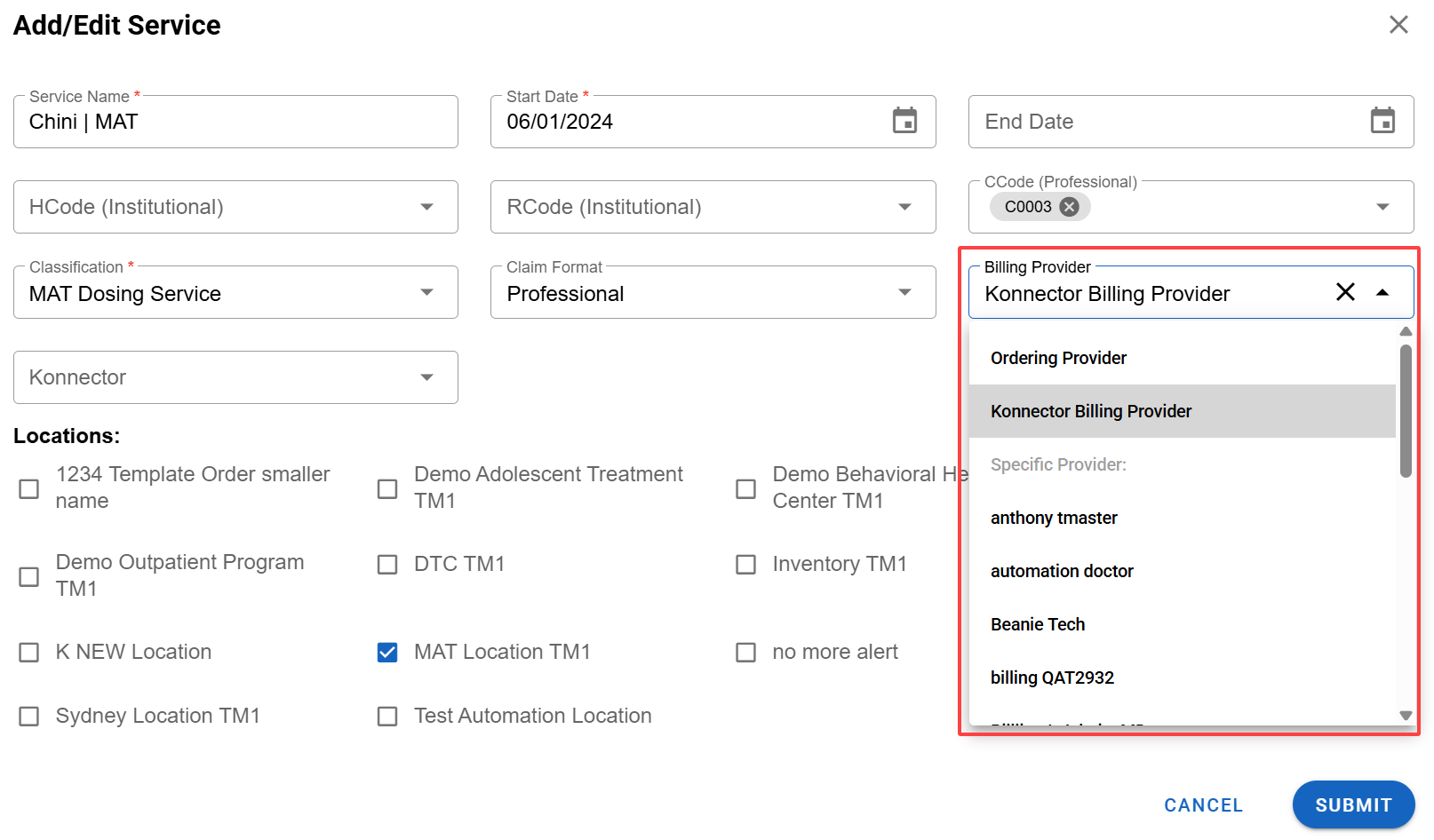
Task: Click the Submit button
Action: (x=1352, y=804)
